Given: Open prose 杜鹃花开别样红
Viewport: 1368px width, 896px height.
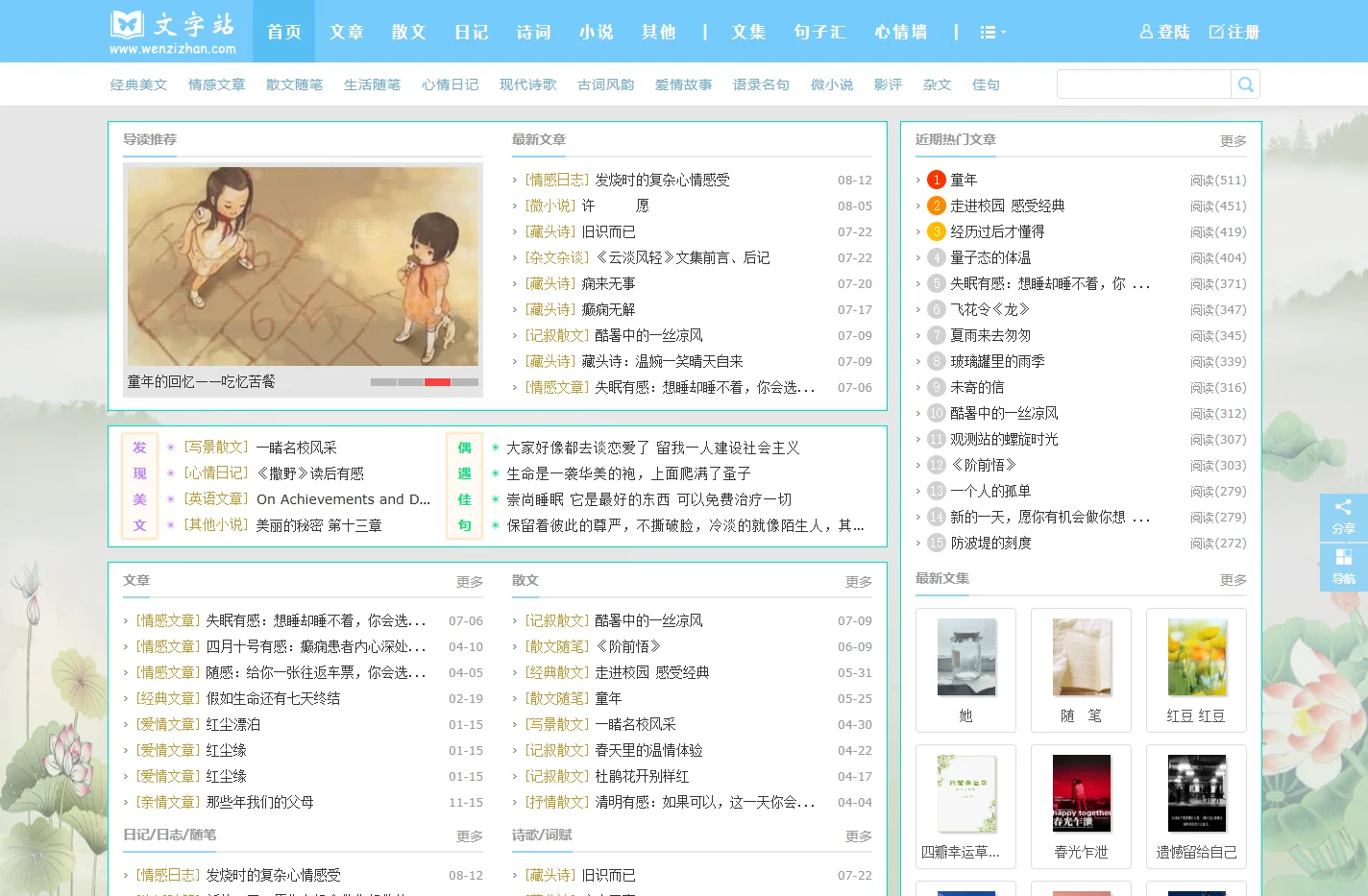Looking at the screenshot, I should coord(642,776).
